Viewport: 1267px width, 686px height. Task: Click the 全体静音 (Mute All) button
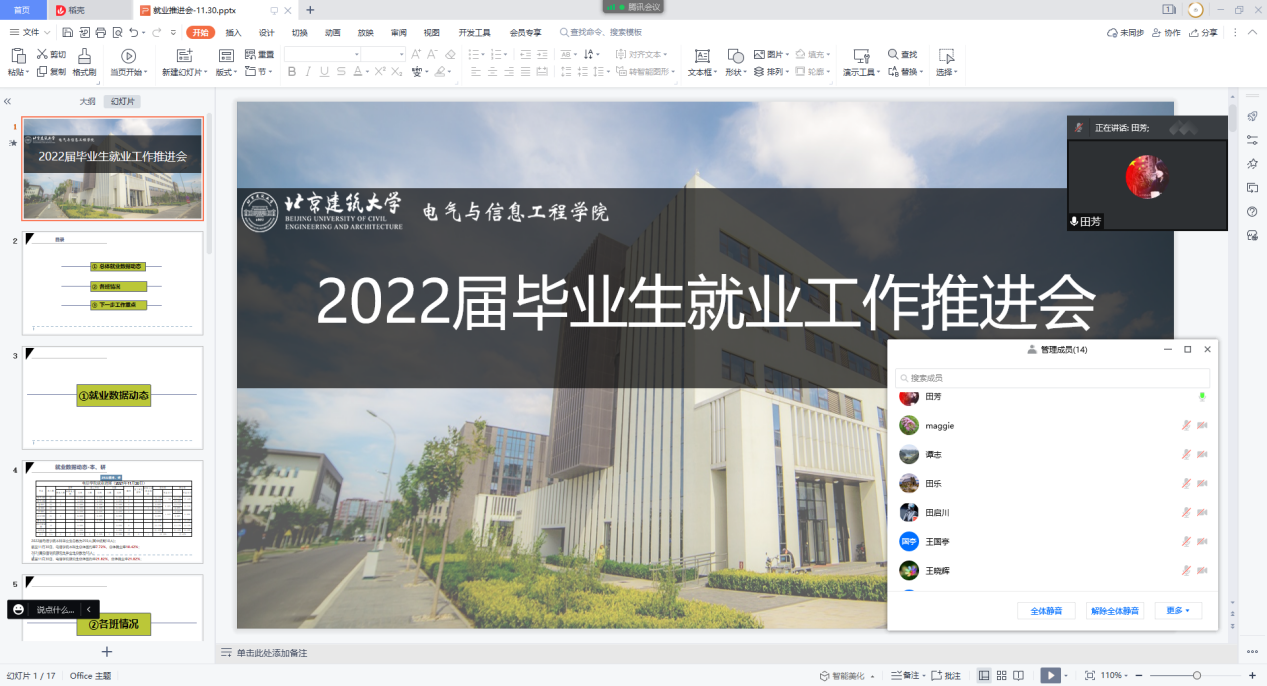(1046, 611)
